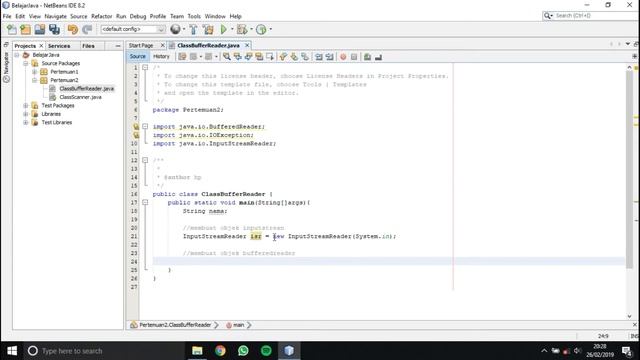The image size is (640, 360).
Task: Open Chrome from the taskbar
Action: (220, 351)
